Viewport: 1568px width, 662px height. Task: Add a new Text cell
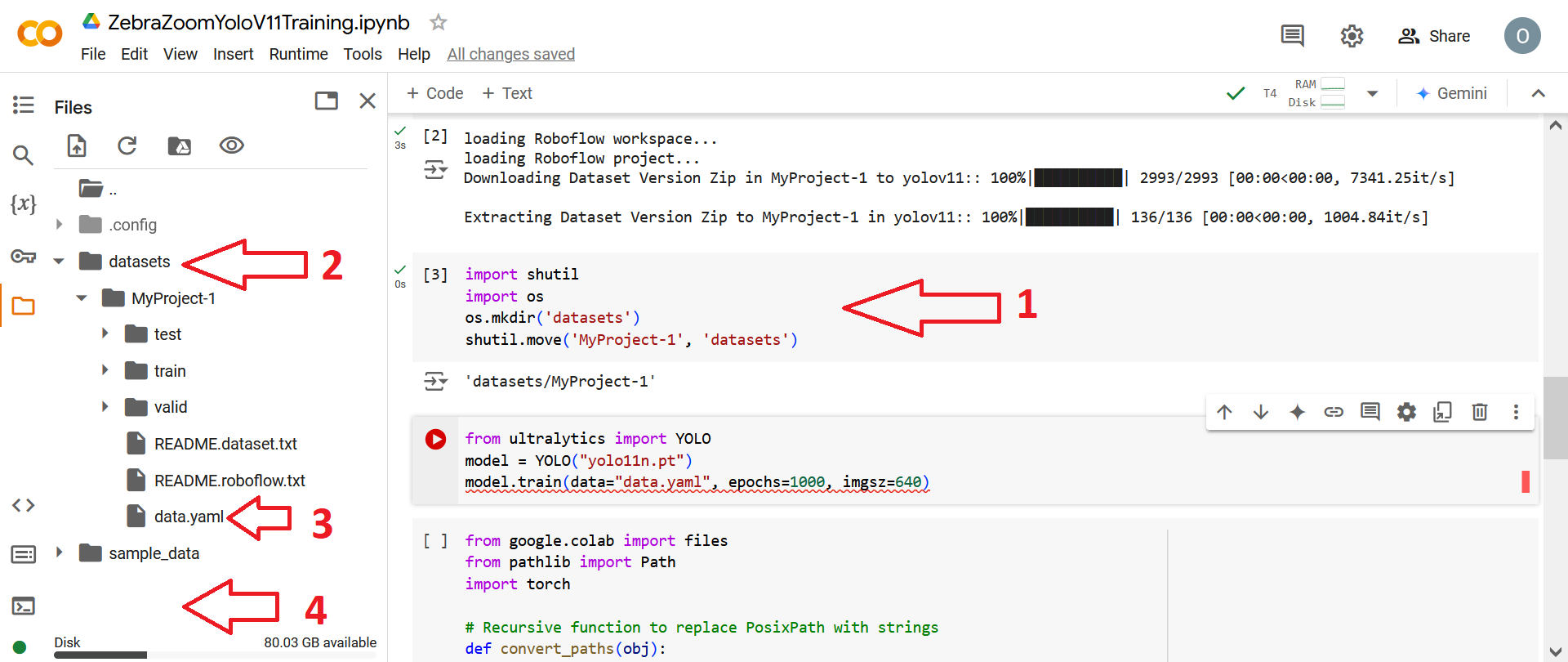pos(507,93)
